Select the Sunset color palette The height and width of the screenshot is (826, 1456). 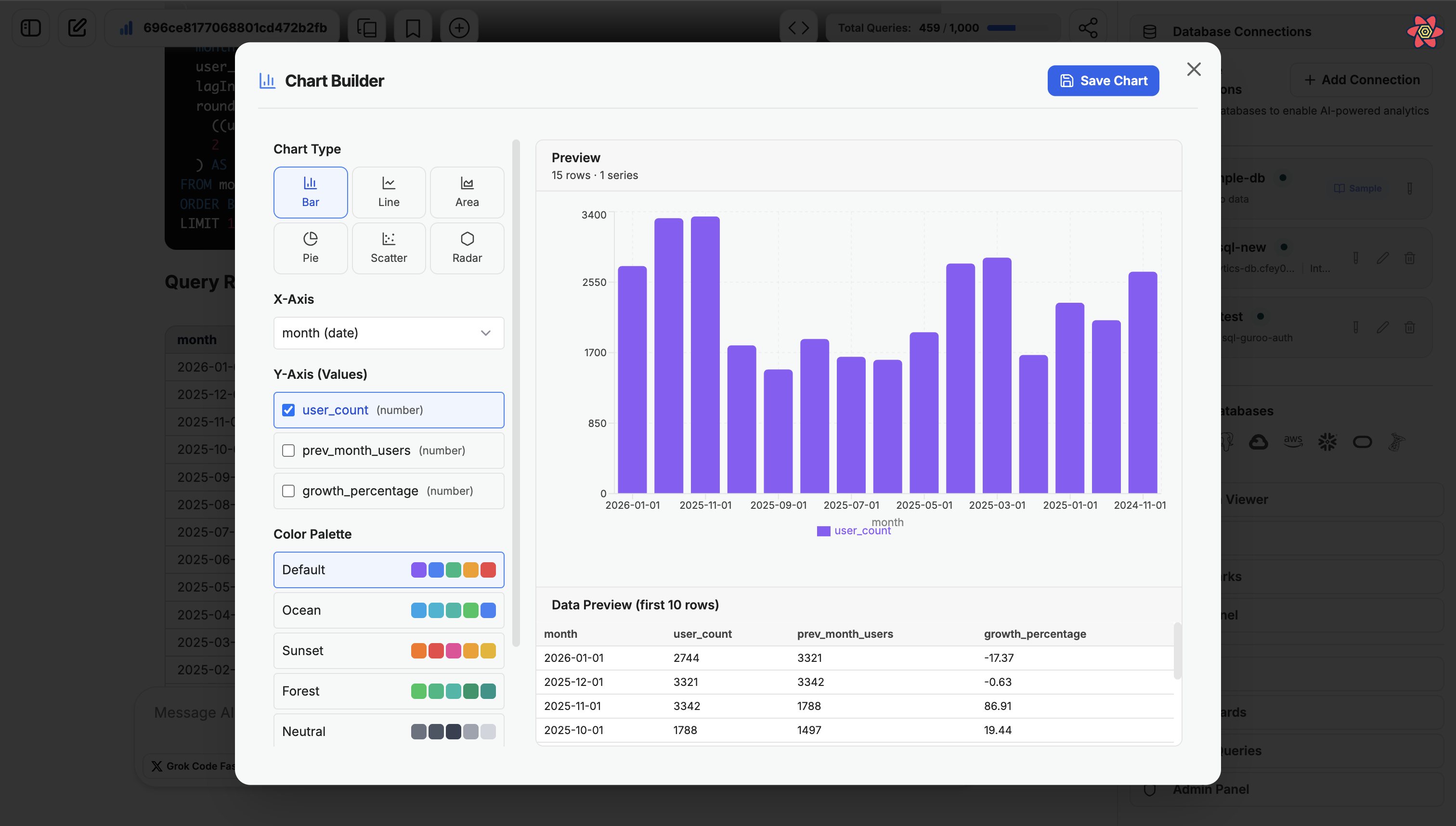click(388, 650)
